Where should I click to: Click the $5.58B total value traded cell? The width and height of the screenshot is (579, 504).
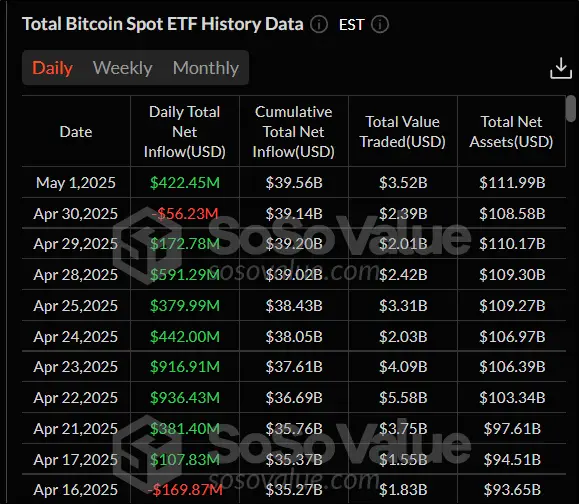(403, 398)
